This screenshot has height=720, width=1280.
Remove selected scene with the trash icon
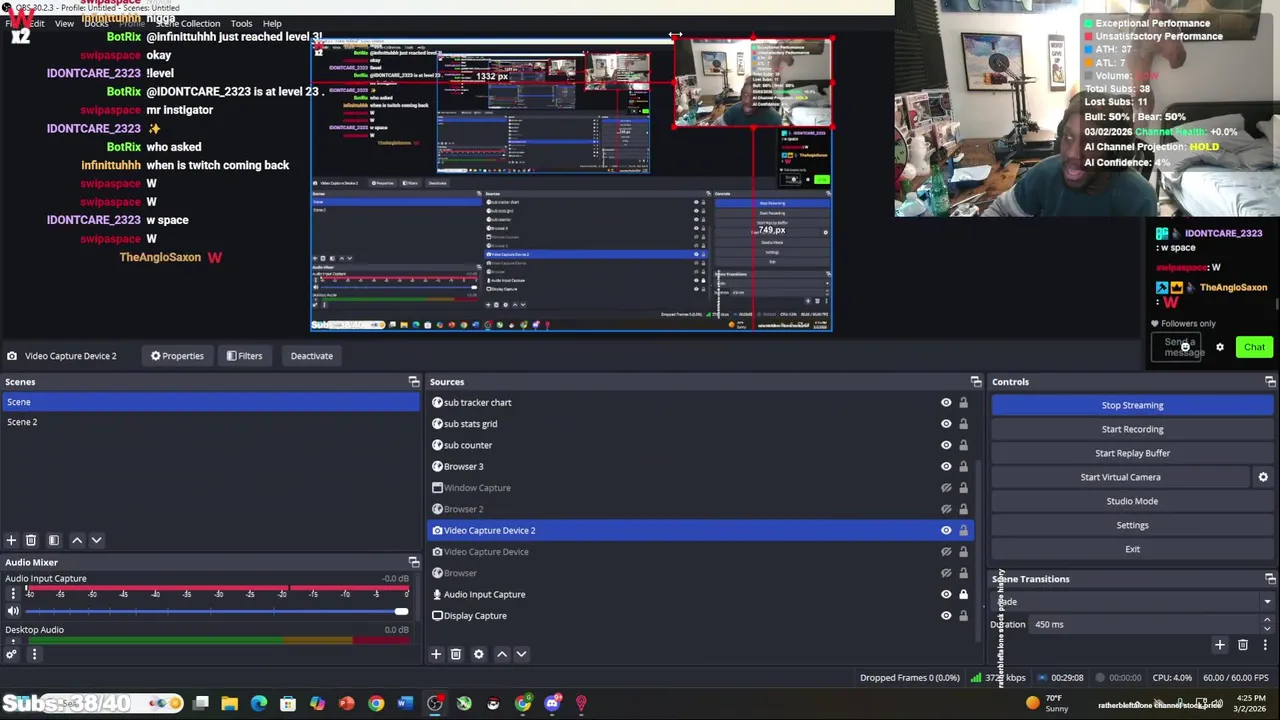[x=31, y=540]
